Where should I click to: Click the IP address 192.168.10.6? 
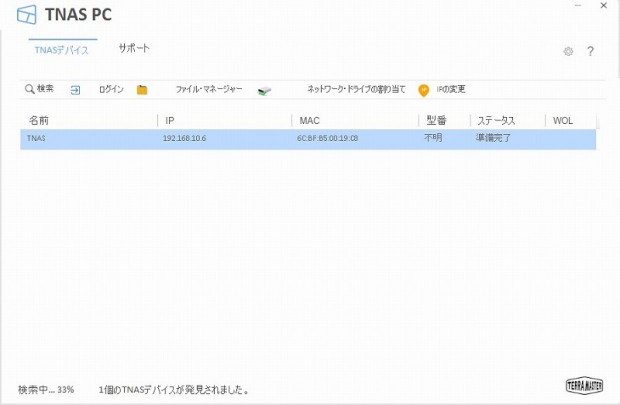(184, 138)
